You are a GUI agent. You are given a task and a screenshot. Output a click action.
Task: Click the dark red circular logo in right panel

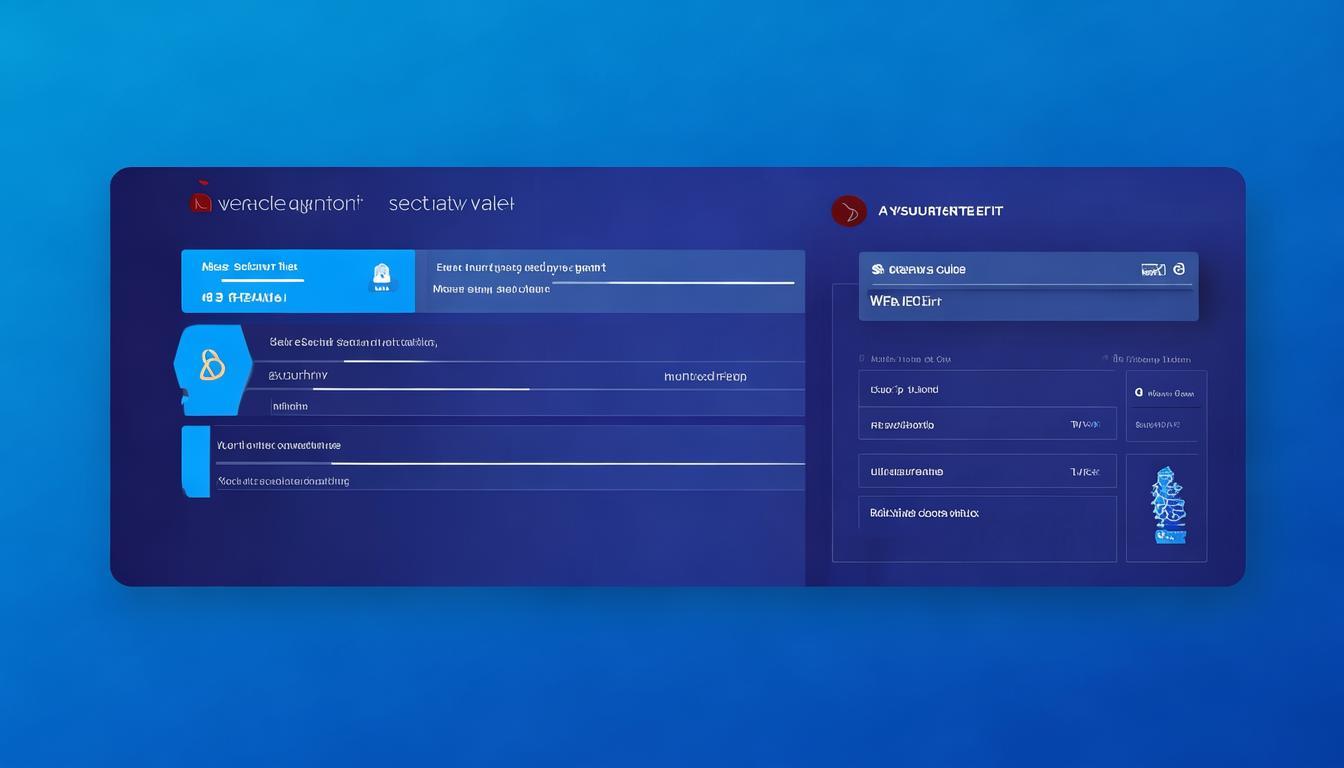pos(849,211)
